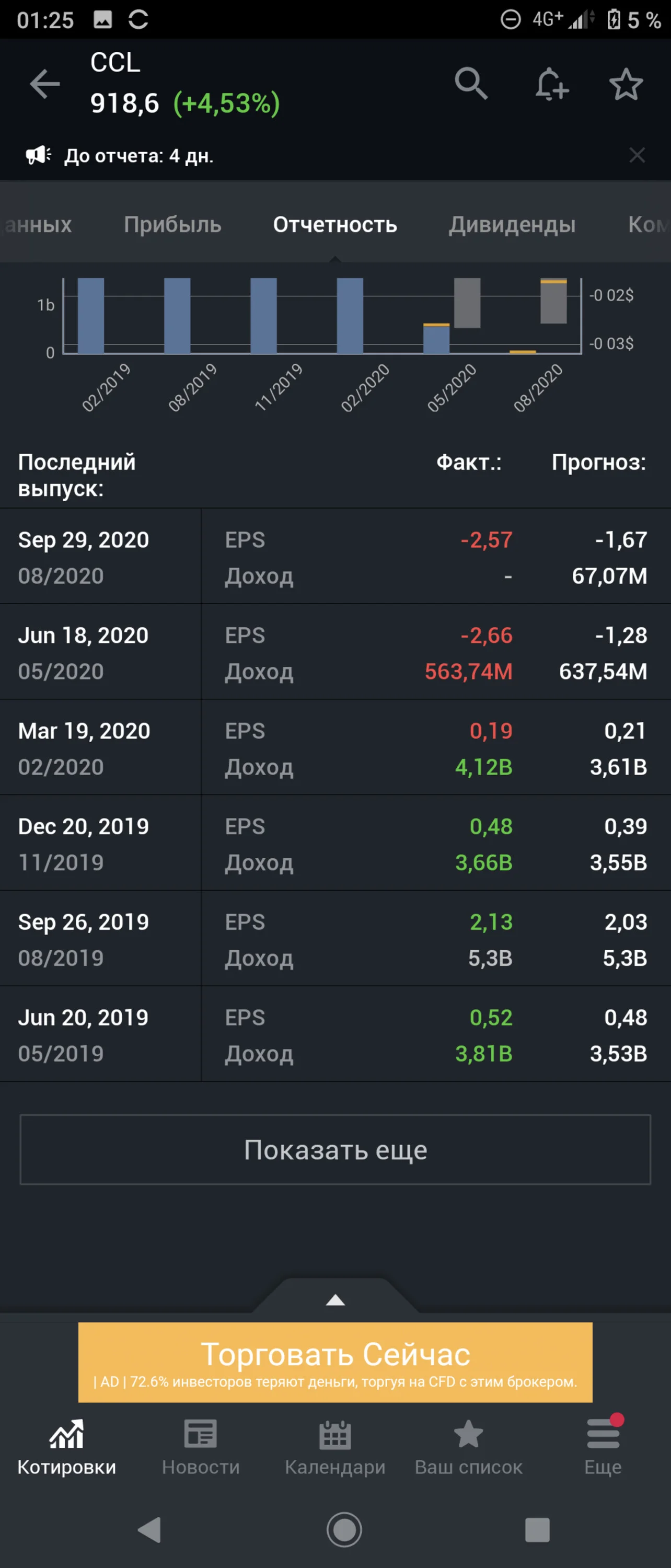Image resolution: width=671 pixels, height=1568 pixels.
Task: Tap the Android recent apps square
Action: [537, 1530]
